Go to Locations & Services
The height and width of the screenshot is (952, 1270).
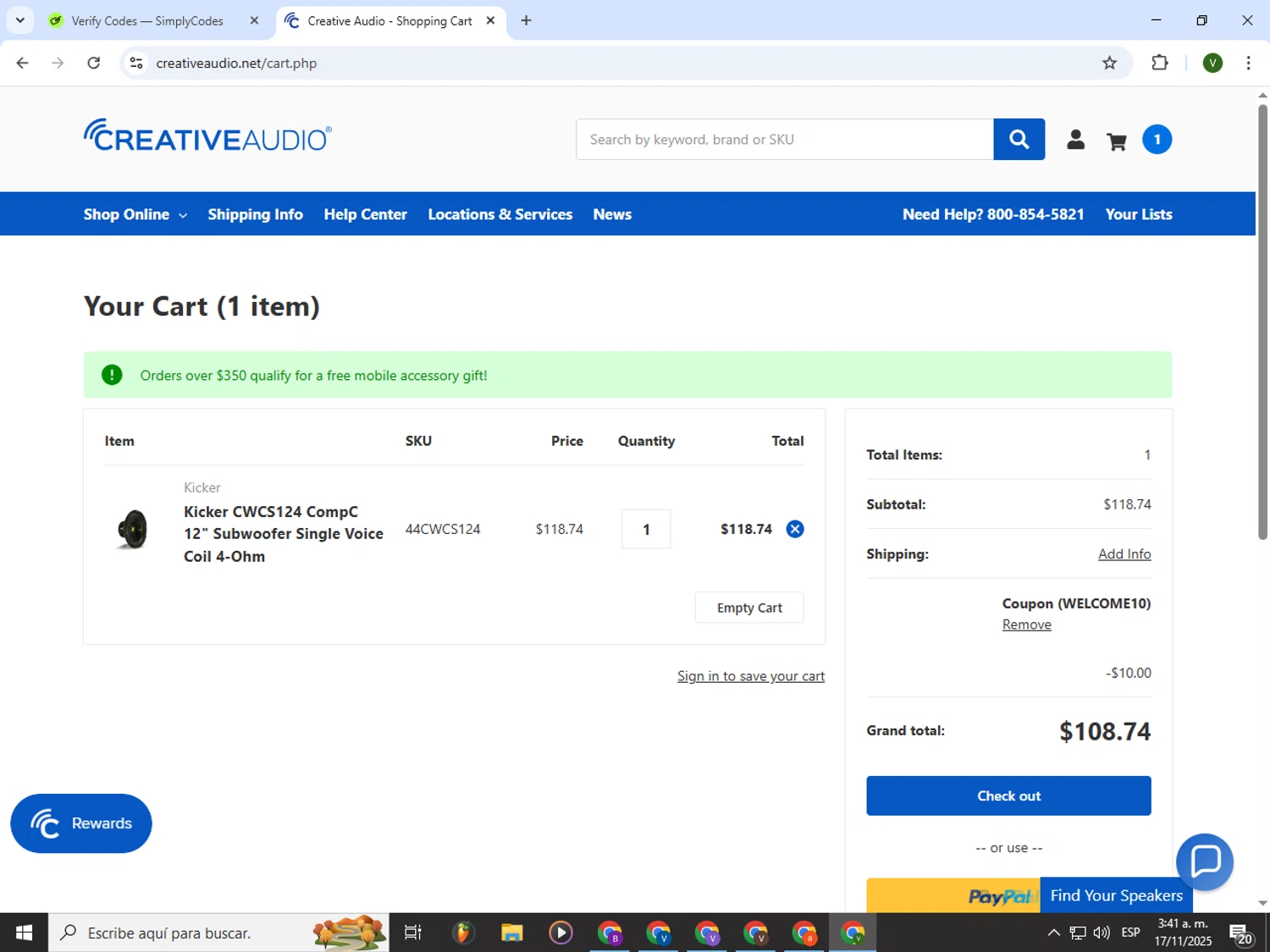(x=500, y=214)
